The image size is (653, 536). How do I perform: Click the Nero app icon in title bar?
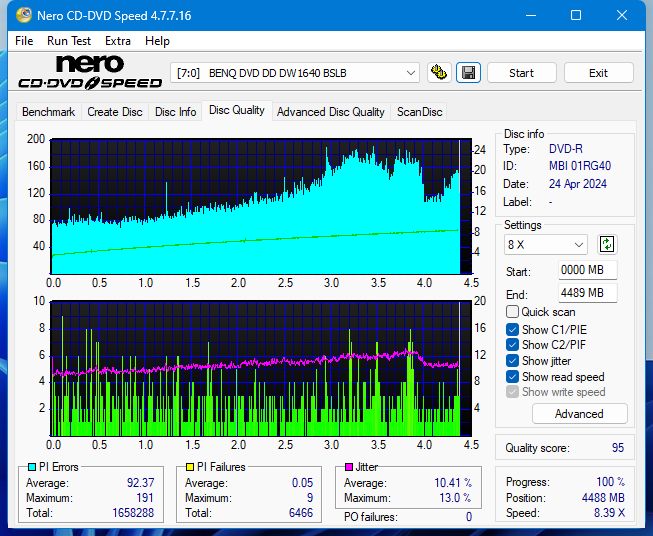(x=24, y=15)
